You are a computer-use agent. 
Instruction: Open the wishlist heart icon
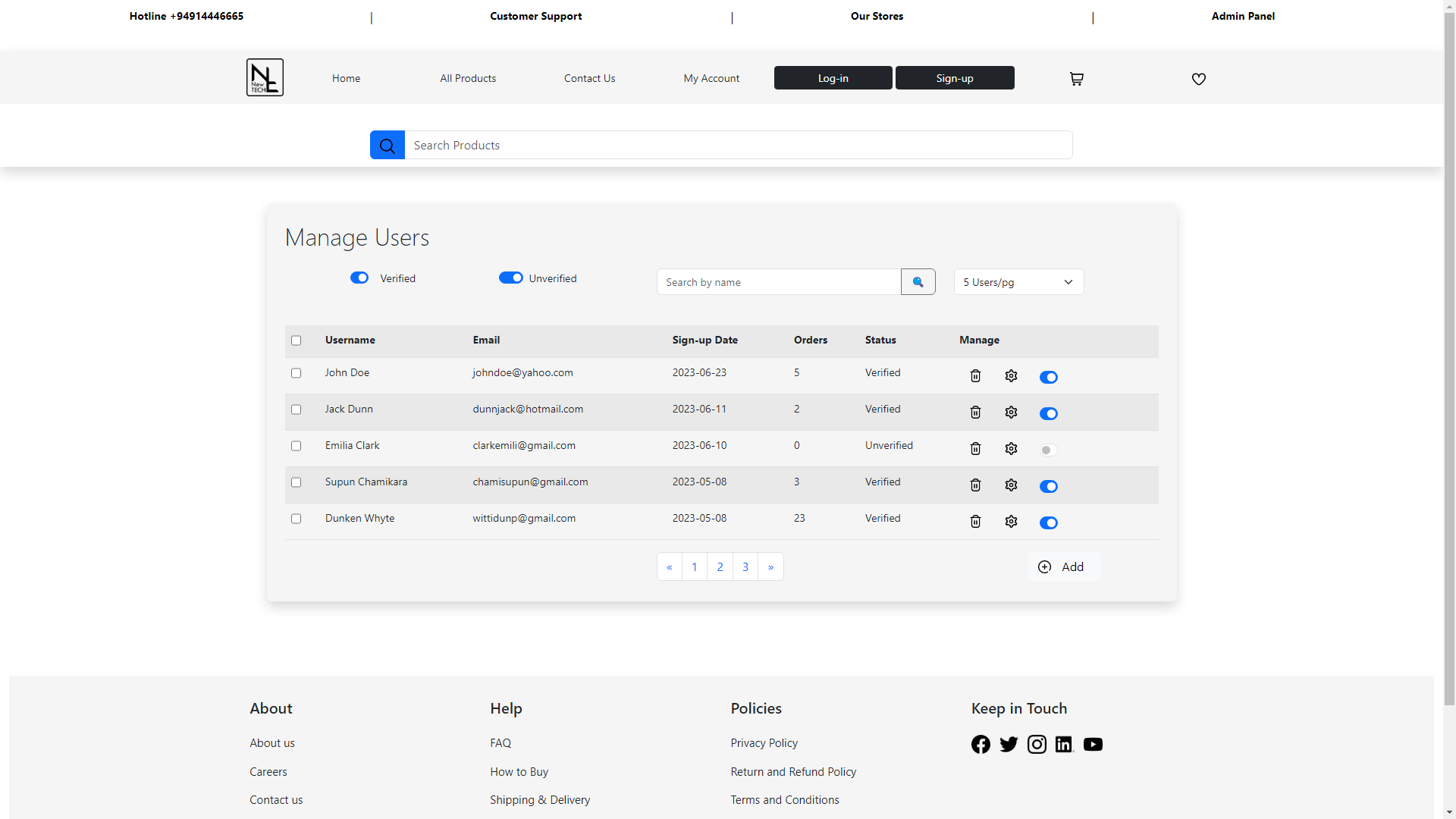(1198, 79)
